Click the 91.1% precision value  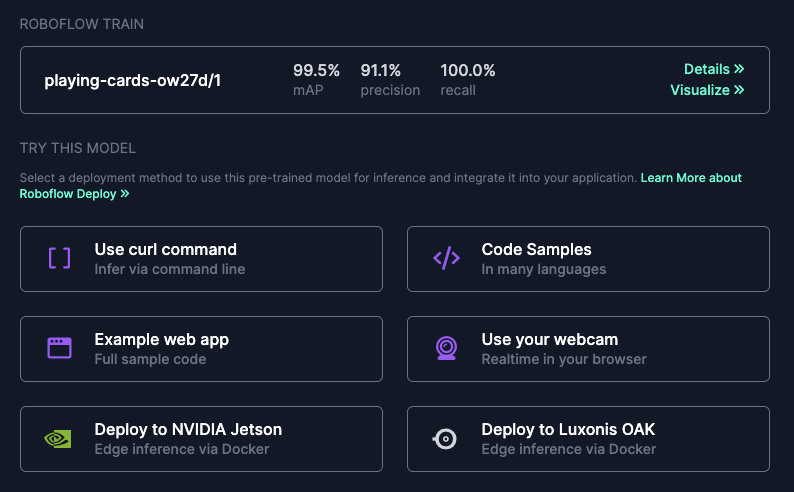[380, 70]
